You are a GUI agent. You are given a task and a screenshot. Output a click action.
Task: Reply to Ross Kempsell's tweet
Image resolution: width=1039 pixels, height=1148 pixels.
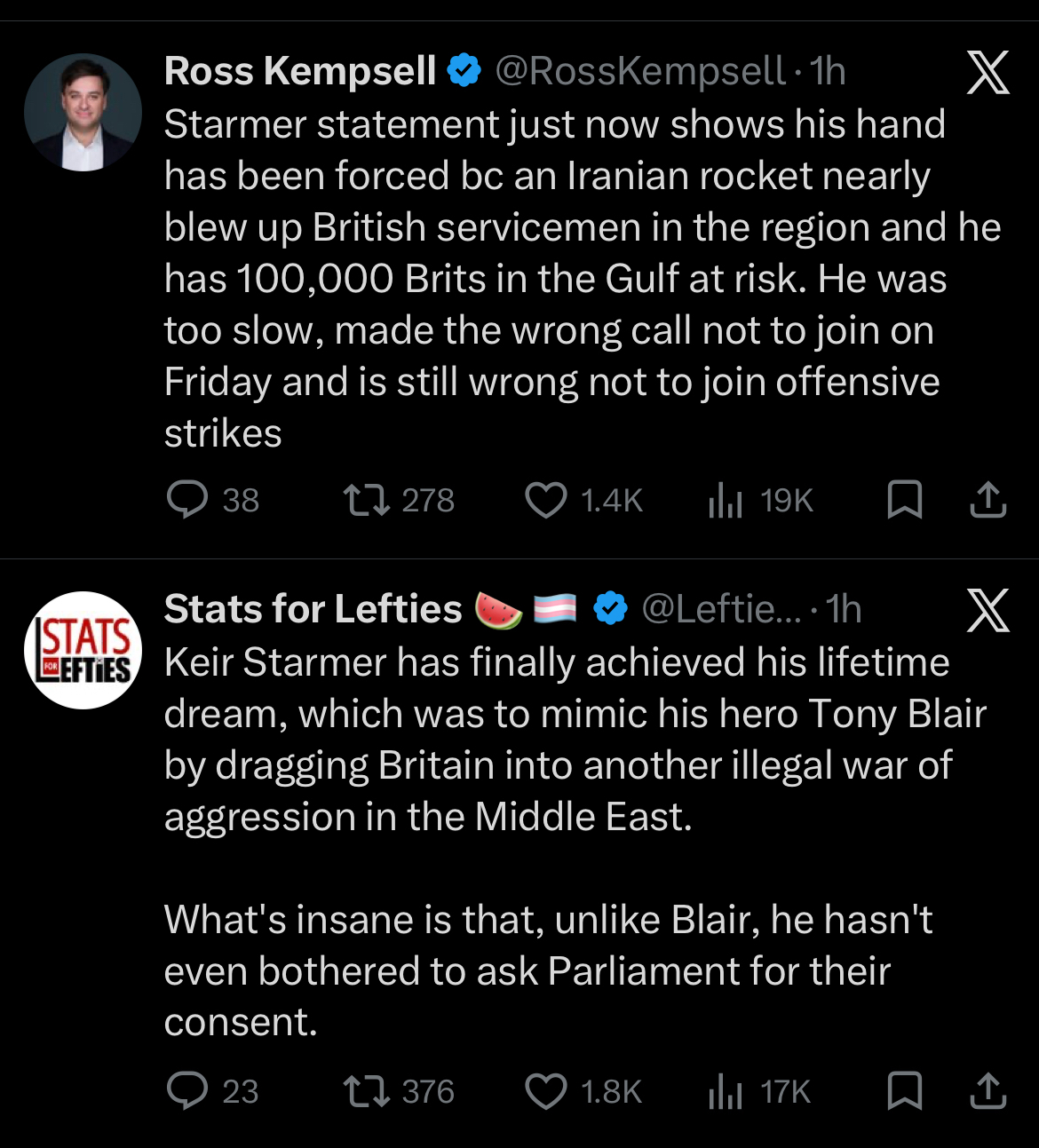[187, 500]
